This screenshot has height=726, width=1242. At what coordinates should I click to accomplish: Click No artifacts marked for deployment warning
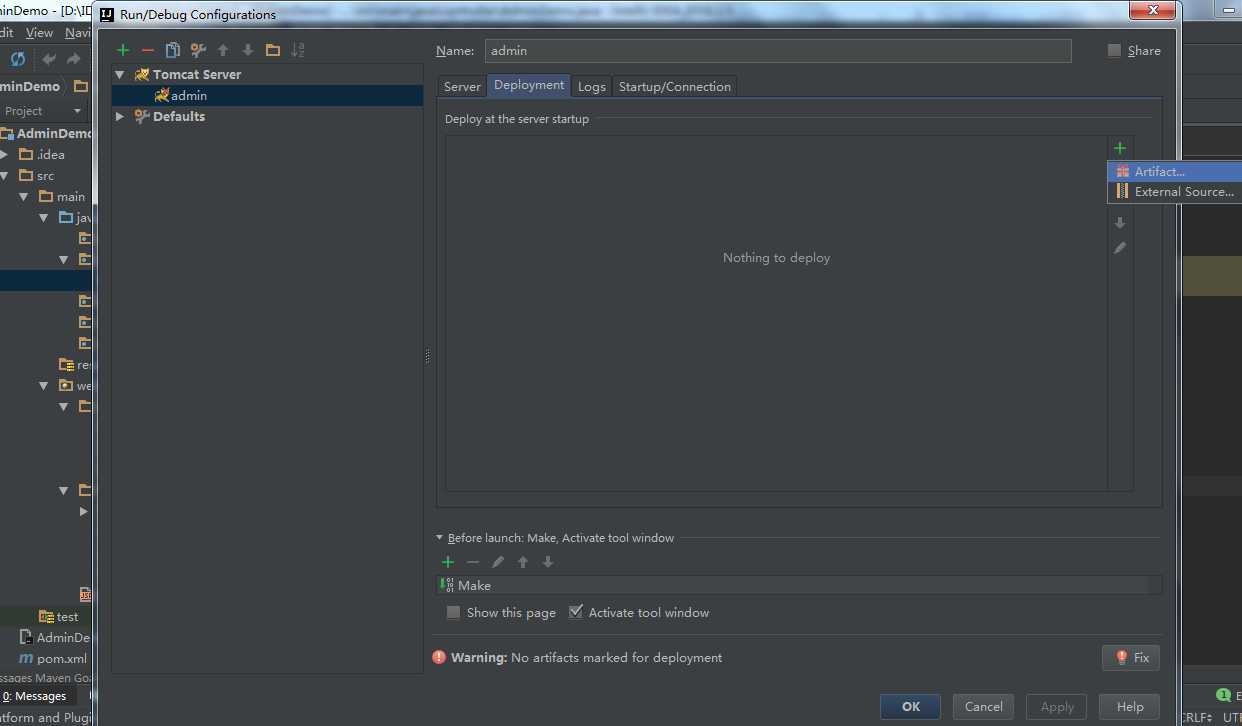pos(616,657)
